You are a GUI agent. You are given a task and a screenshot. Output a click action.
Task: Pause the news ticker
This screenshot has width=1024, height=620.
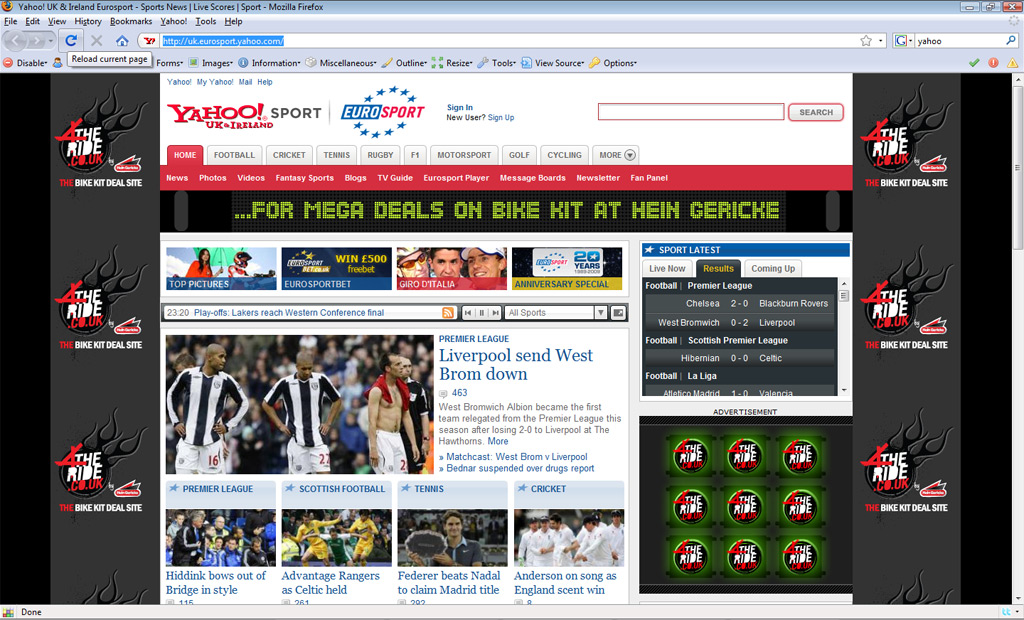tap(482, 313)
